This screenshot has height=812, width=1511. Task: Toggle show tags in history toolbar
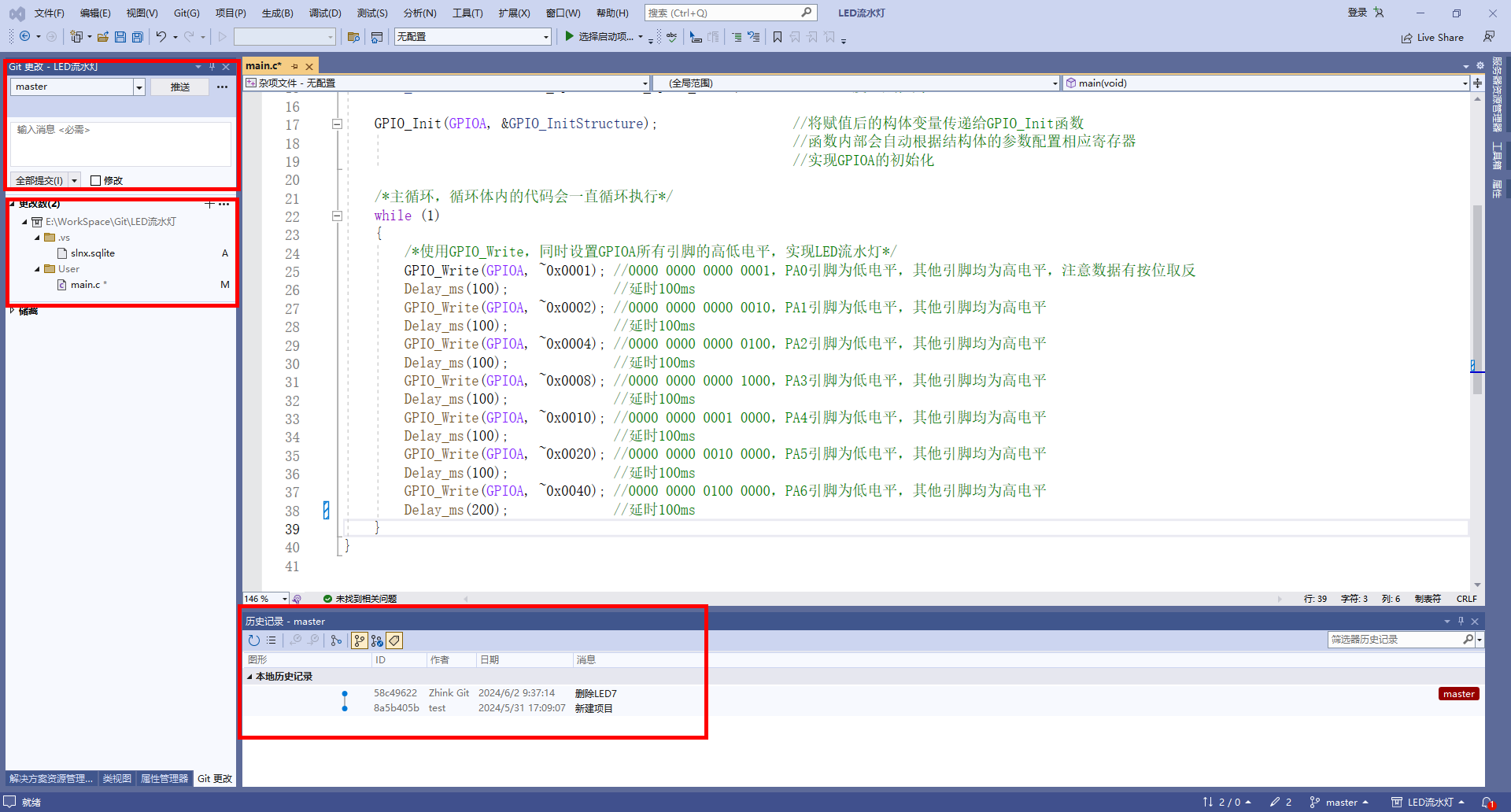[394, 640]
